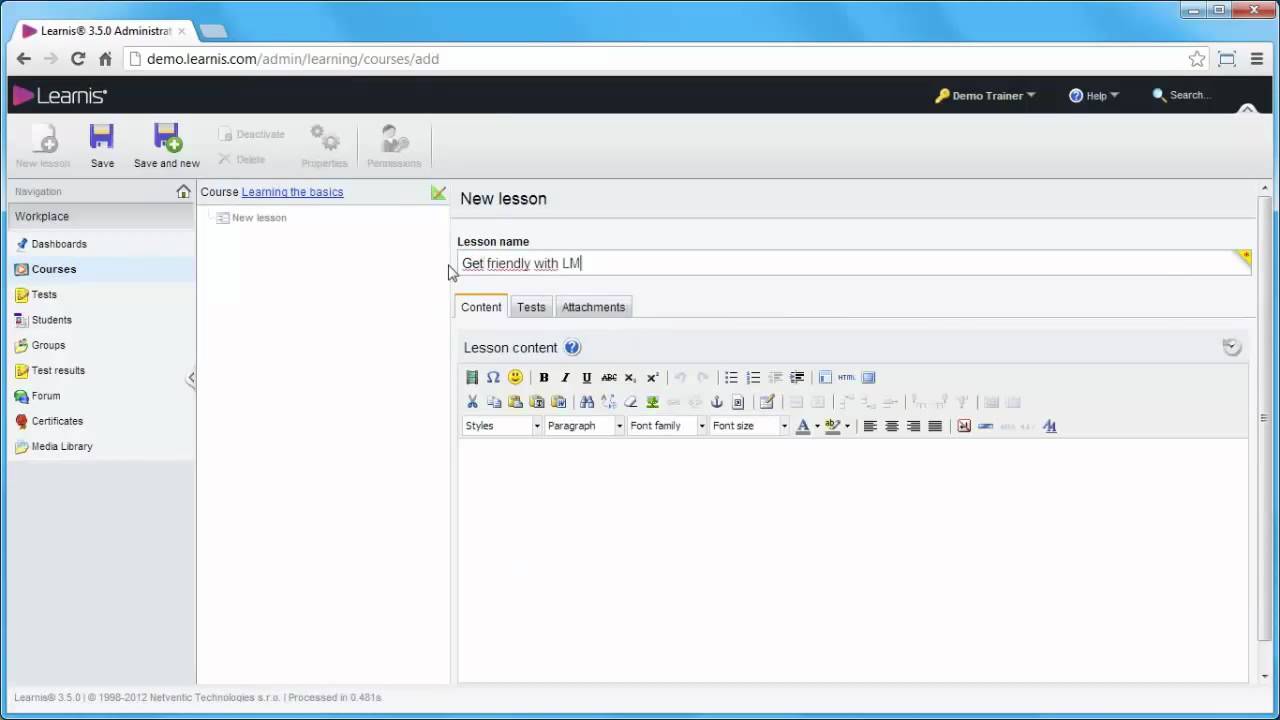This screenshot has height=720, width=1280.
Task: Collapse the navigation side panel
Action: tap(191, 378)
